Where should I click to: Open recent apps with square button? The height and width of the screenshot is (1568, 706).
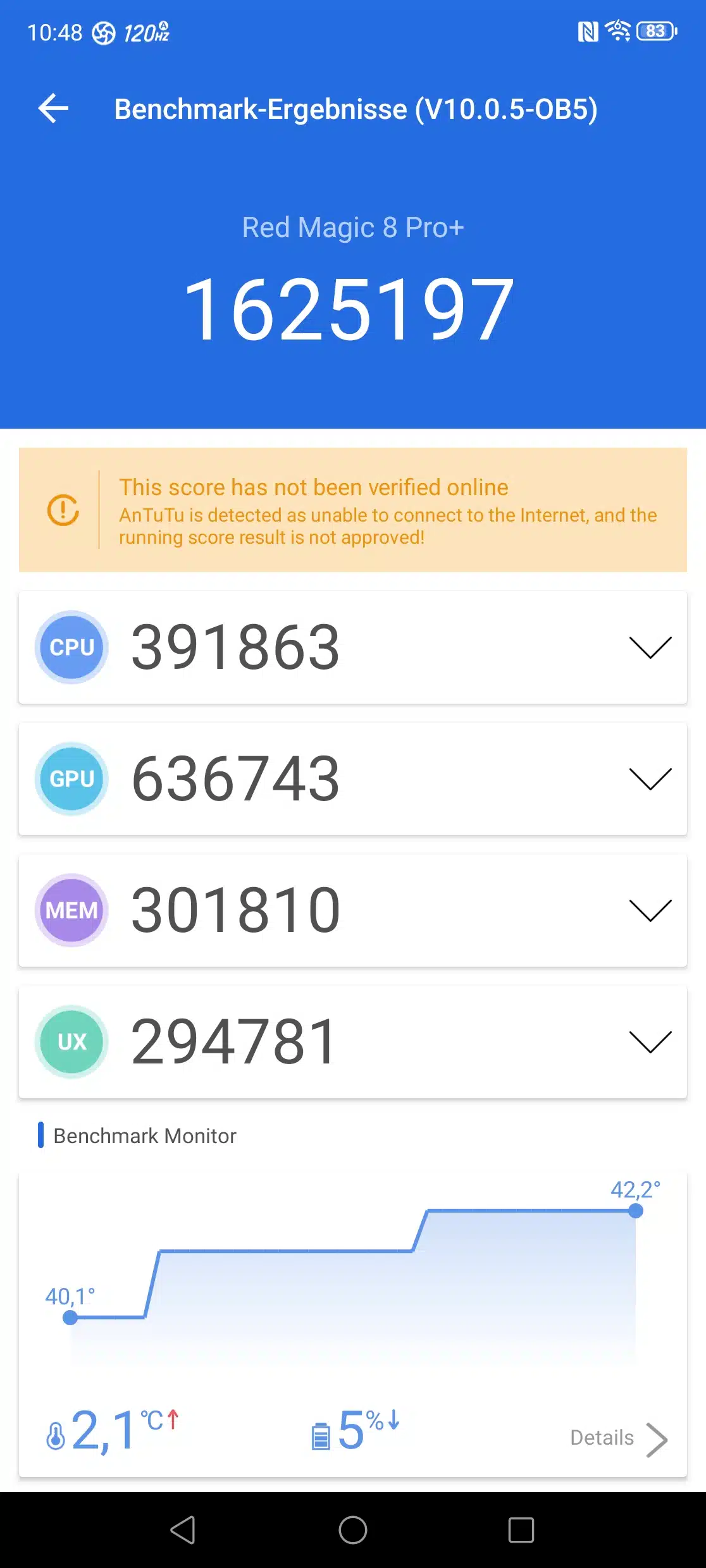pyautogui.click(x=521, y=1530)
